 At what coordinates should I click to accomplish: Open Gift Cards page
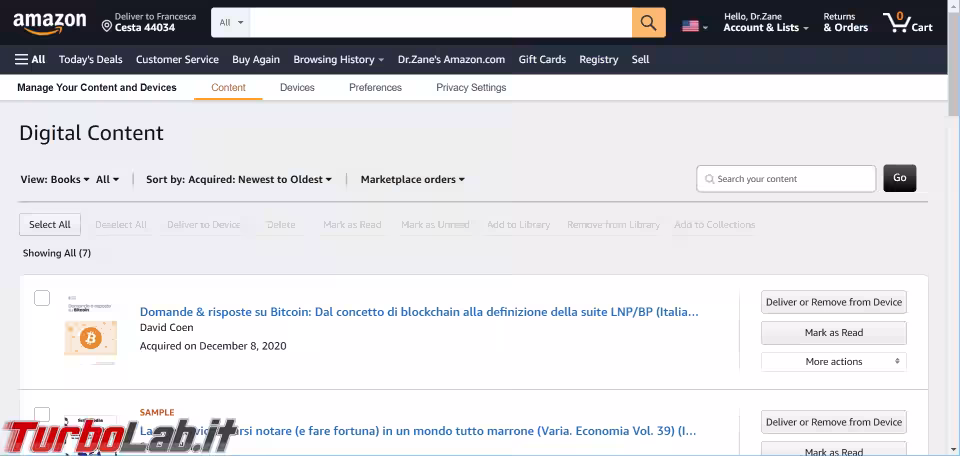542,59
